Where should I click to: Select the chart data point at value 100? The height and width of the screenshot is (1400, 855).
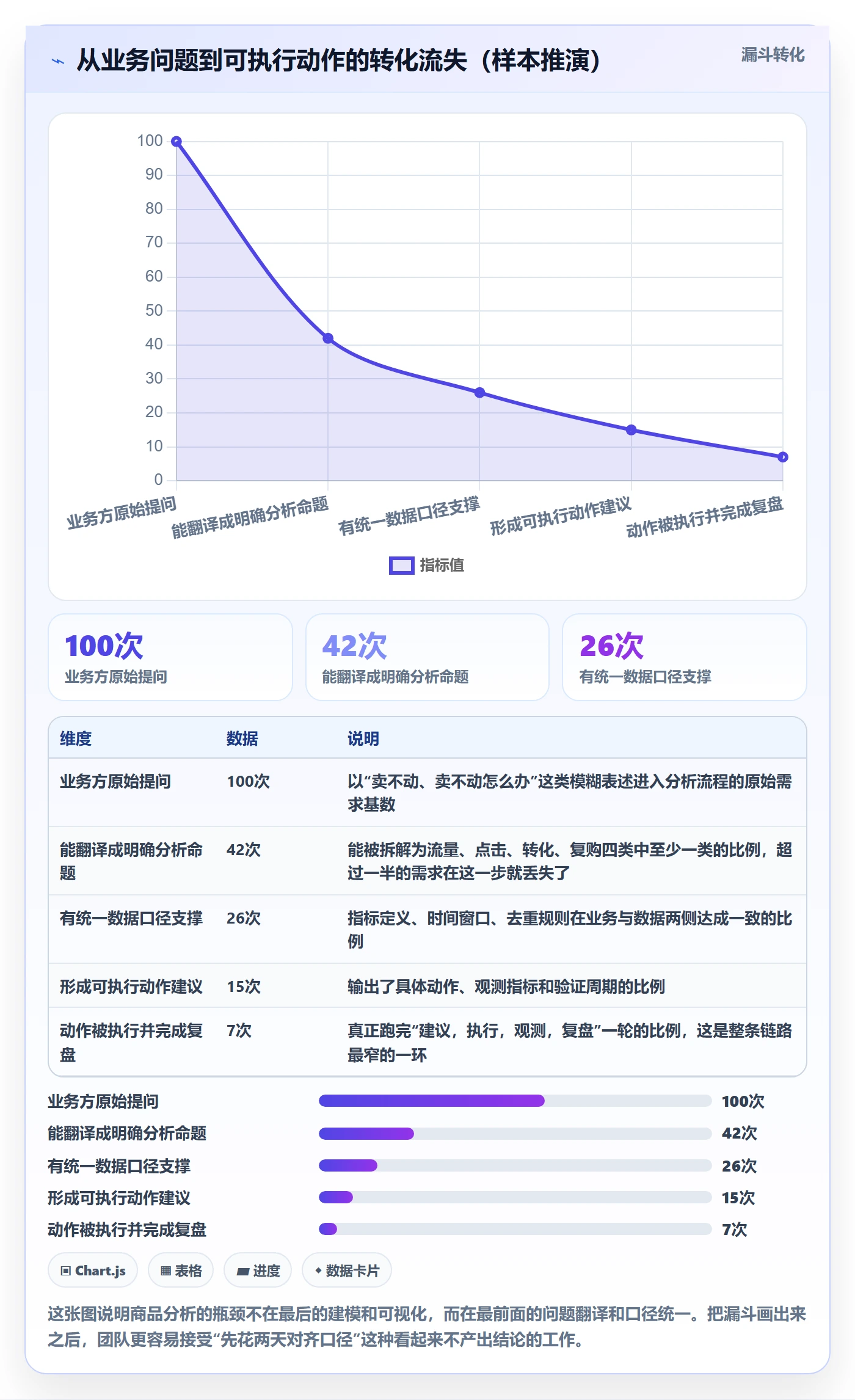[x=176, y=142]
